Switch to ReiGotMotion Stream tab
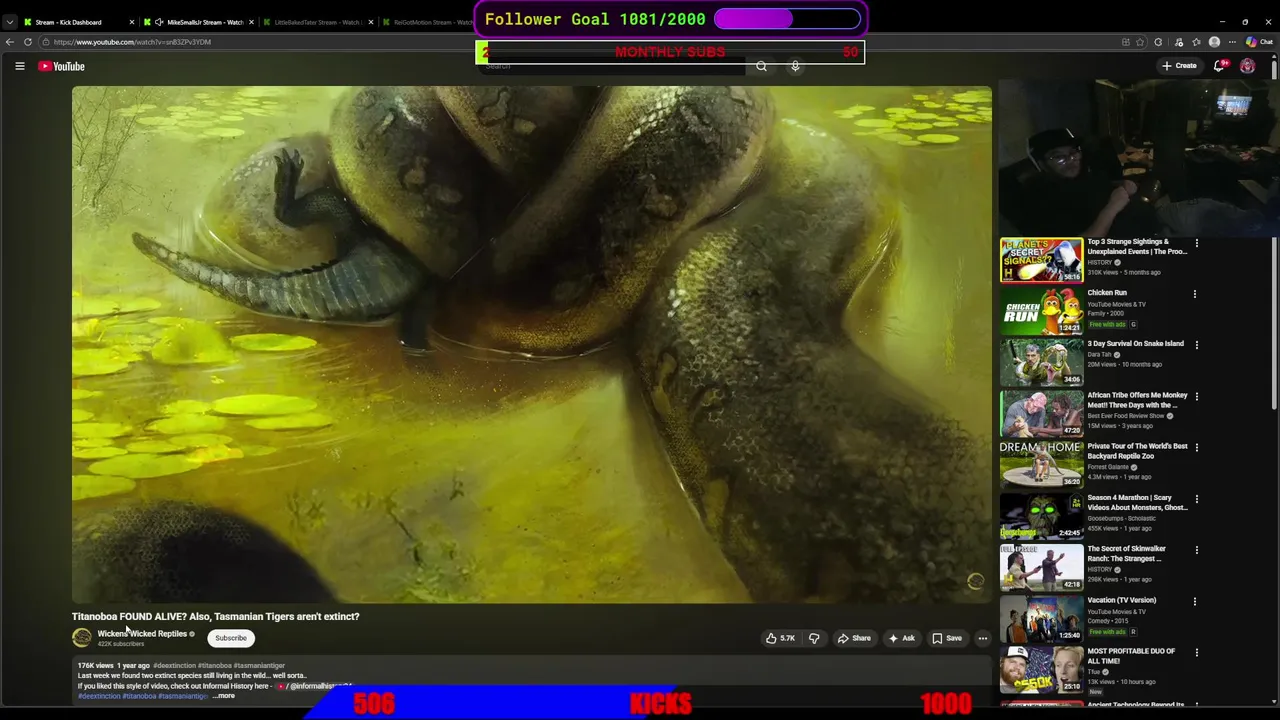Viewport: 1280px width, 720px height. 428,22
